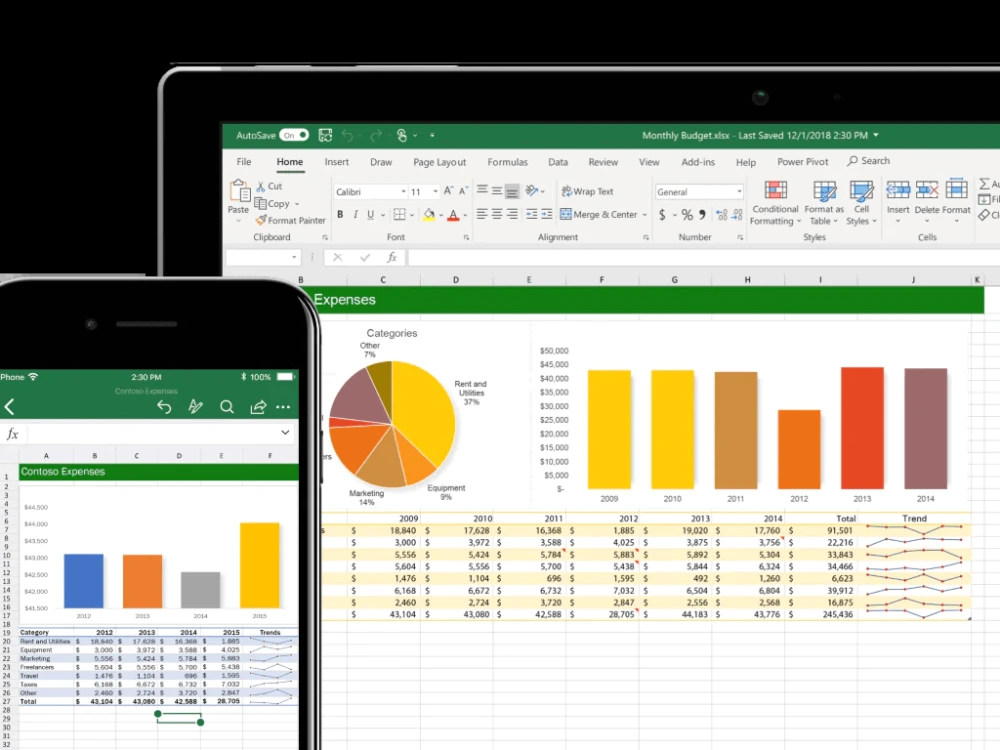
Task: Click the Percent Style icon
Action: (687, 215)
